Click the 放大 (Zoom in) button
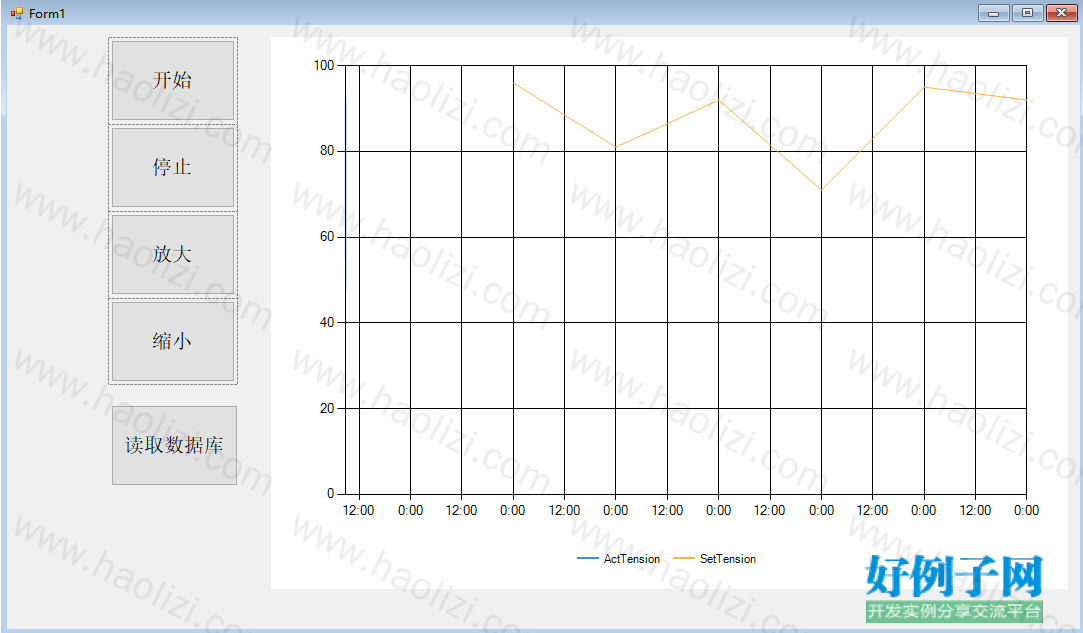Image resolution: width=1083 pixels, height=633 pixels. (x=173, y=254)
